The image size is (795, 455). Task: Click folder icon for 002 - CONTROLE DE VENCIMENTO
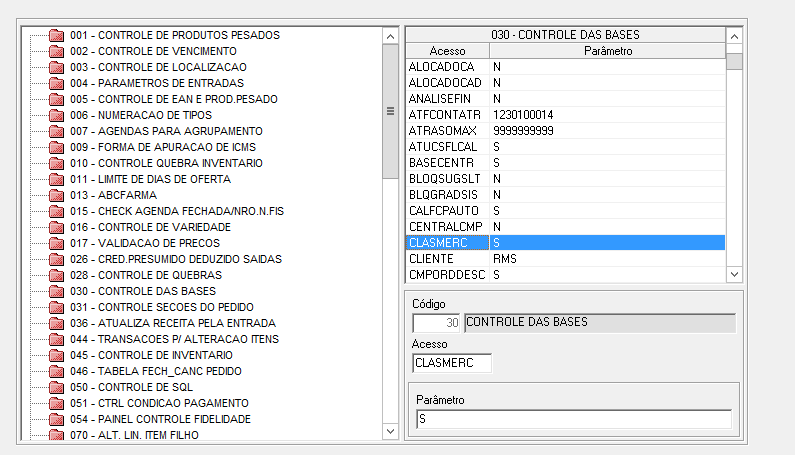(56, 51)
